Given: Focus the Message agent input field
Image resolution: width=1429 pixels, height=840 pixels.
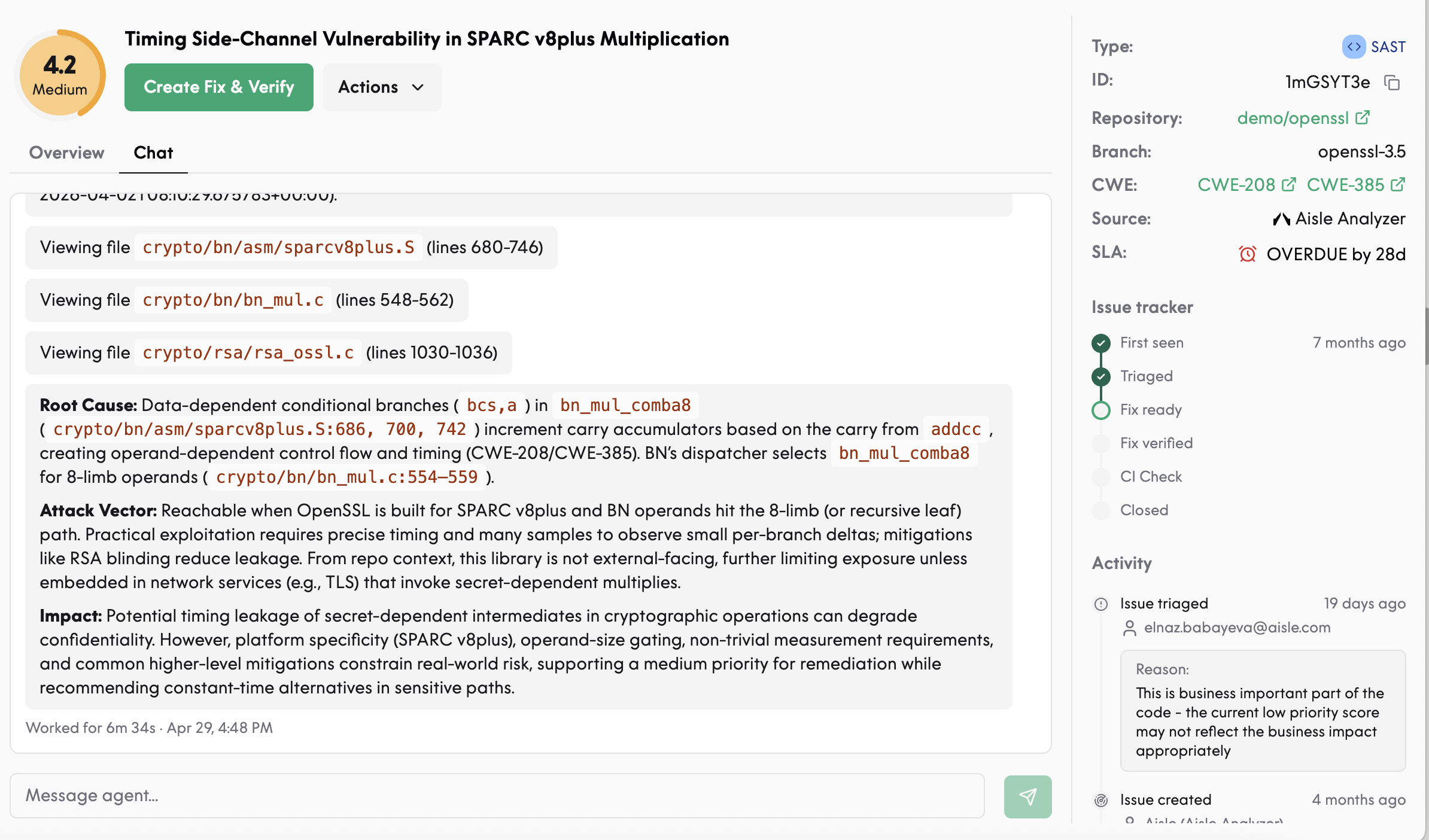Looking at the screenshot, I should 497,796.
